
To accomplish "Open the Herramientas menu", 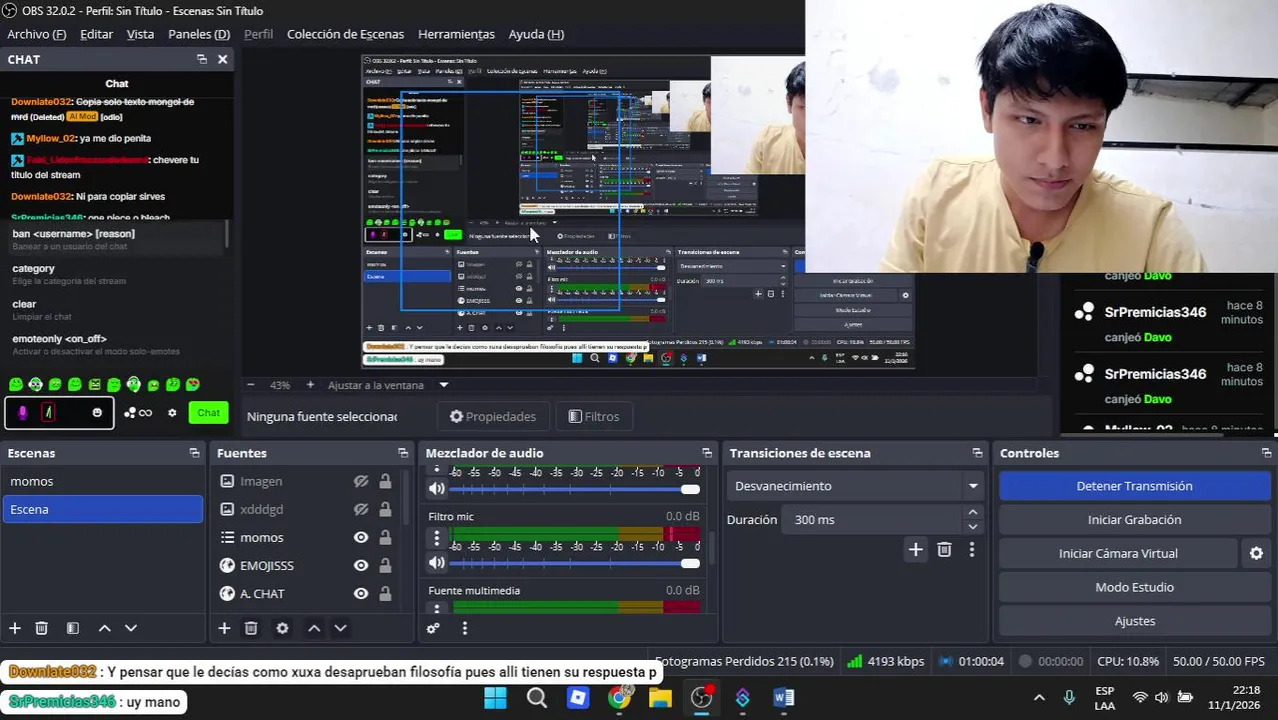I will [456, 34].
